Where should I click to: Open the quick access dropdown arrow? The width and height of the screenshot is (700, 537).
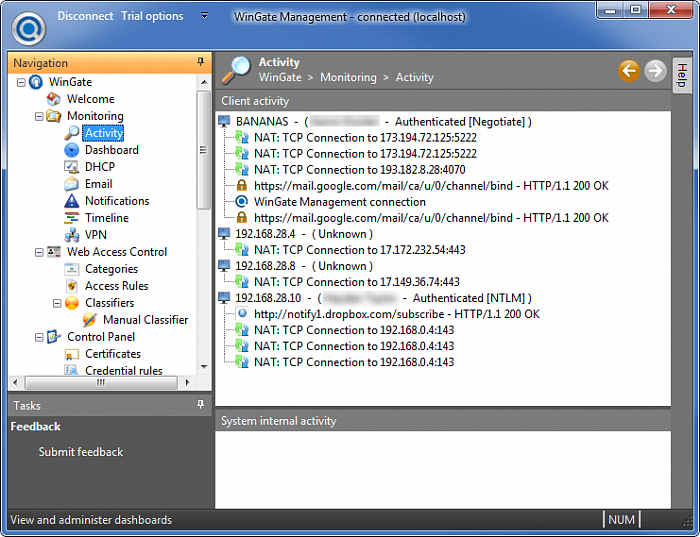click(204, 16)
